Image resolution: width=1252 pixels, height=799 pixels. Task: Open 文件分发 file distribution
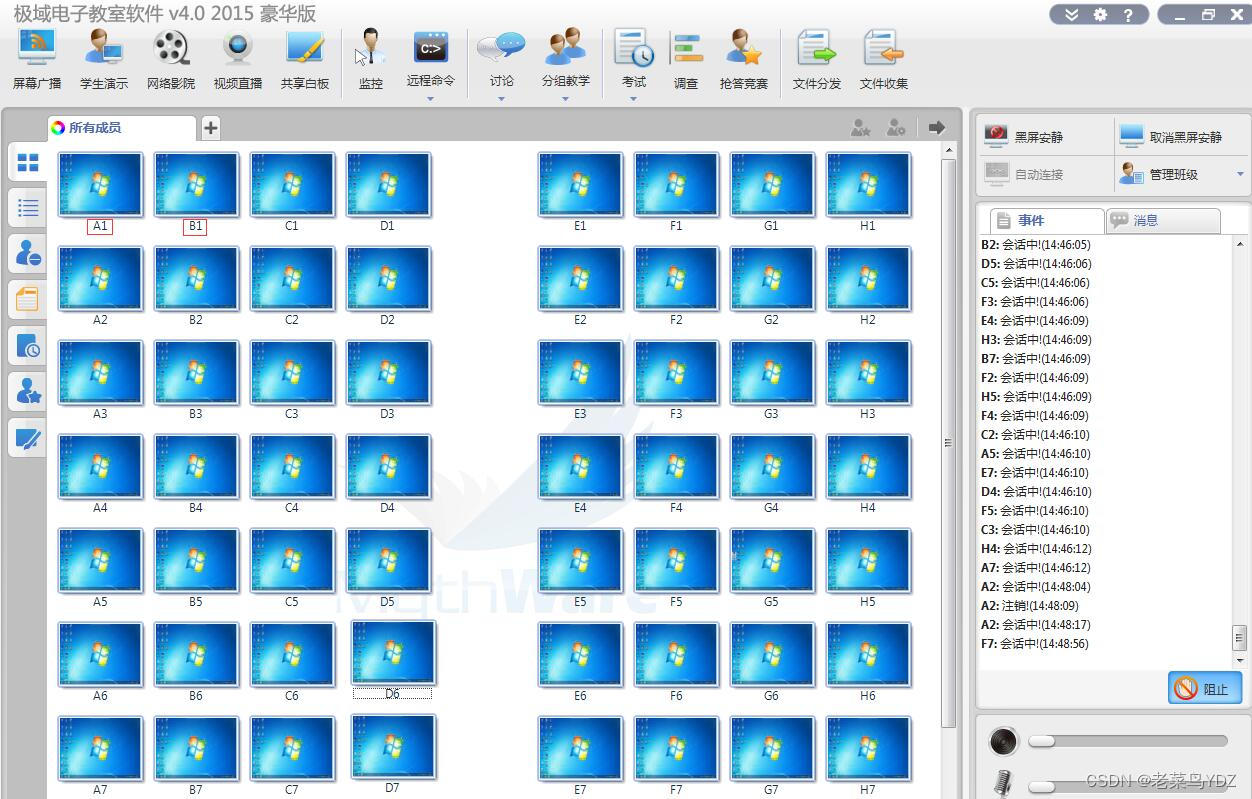pyautogui.click(x=817, y=60)
